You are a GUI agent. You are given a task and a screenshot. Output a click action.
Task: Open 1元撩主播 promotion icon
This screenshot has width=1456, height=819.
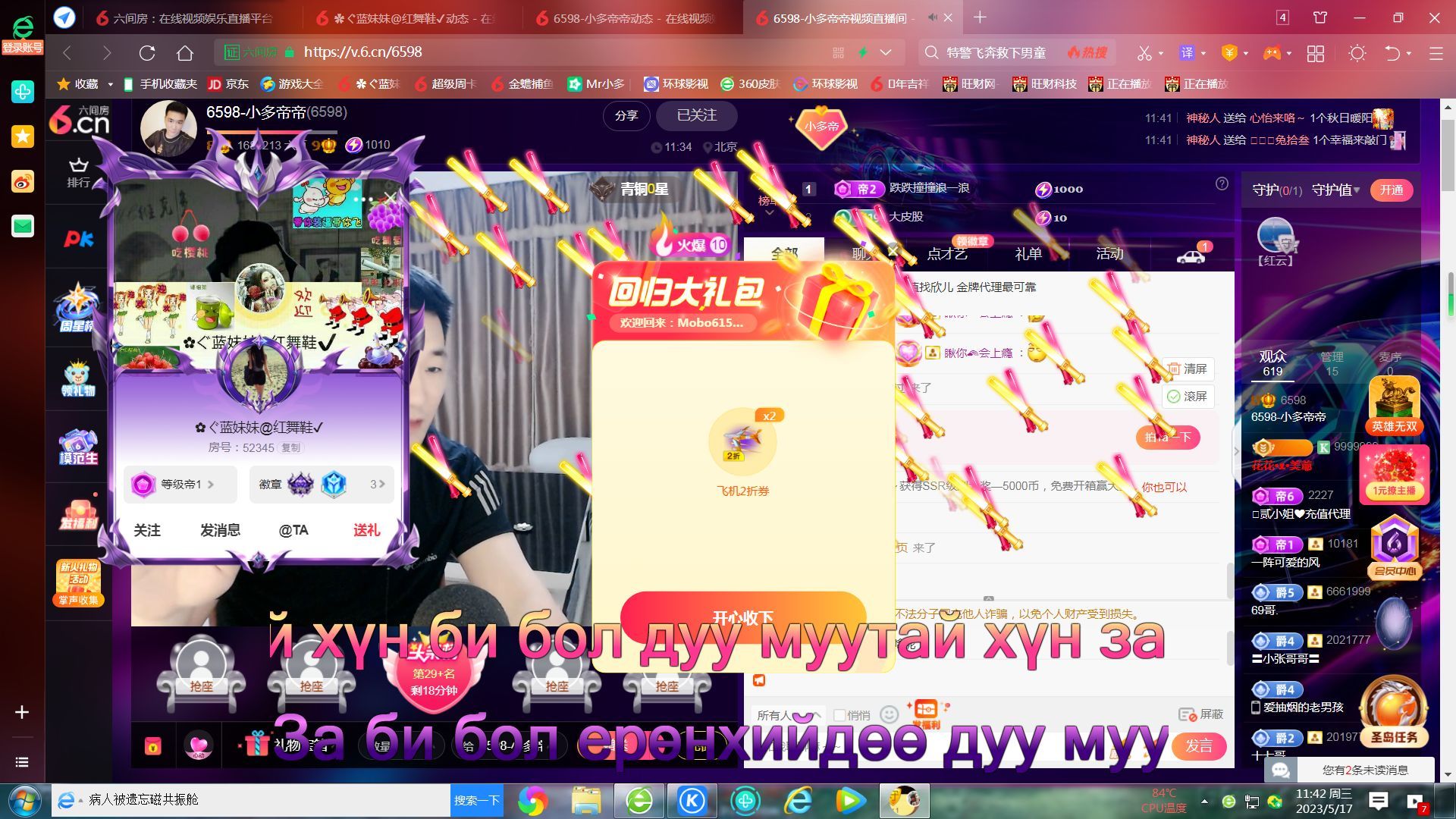point(1394,474)
